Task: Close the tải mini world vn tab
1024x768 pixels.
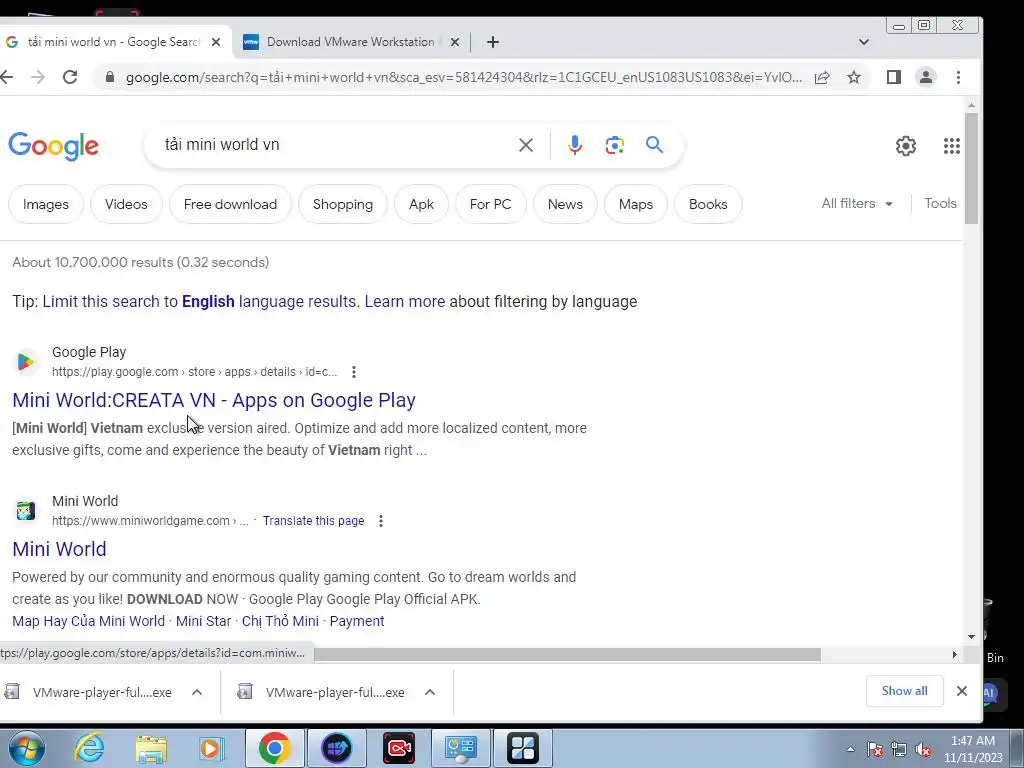Action: (216, 42)
